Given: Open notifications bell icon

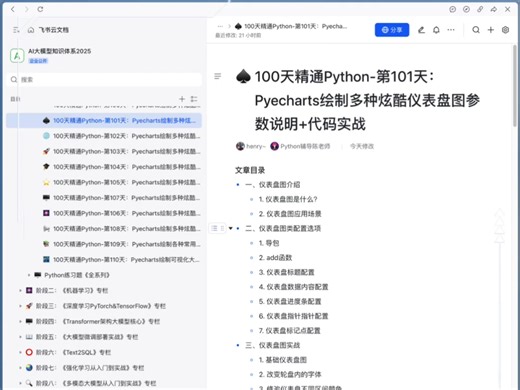Looking at the screenshot, I should coord(436,30).
